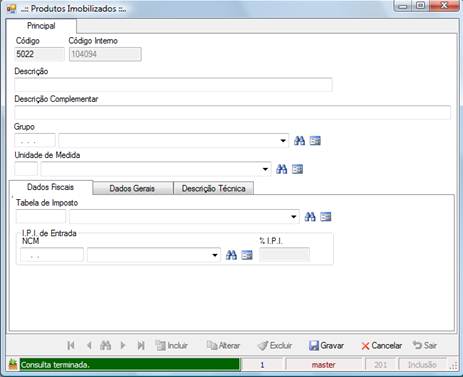Focus the Descrição text field
463x377 pixels.
click(173, 85)
